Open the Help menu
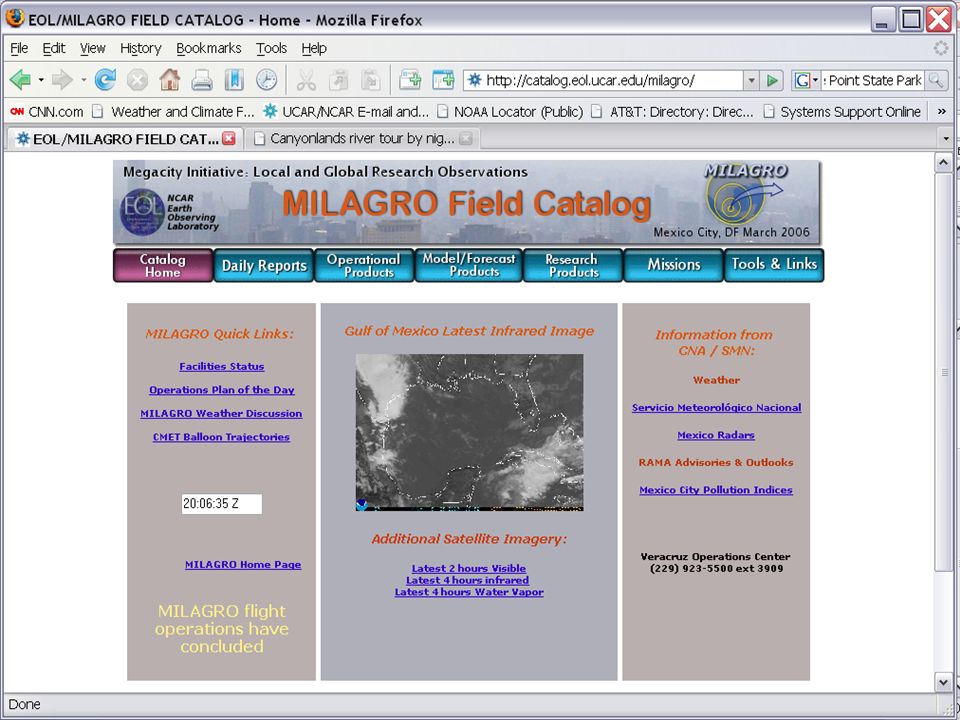960x720 pixels. [313, 48]
